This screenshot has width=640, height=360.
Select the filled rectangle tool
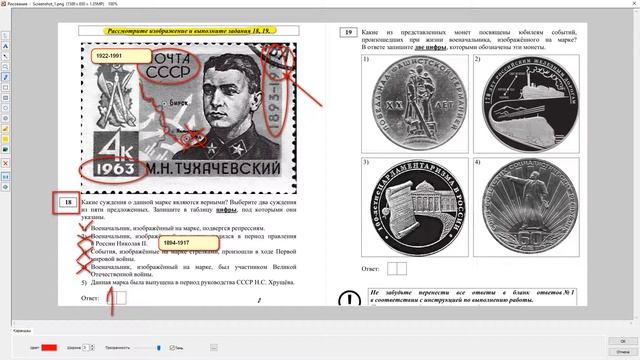pyautogui.click(x=5, y=98)
